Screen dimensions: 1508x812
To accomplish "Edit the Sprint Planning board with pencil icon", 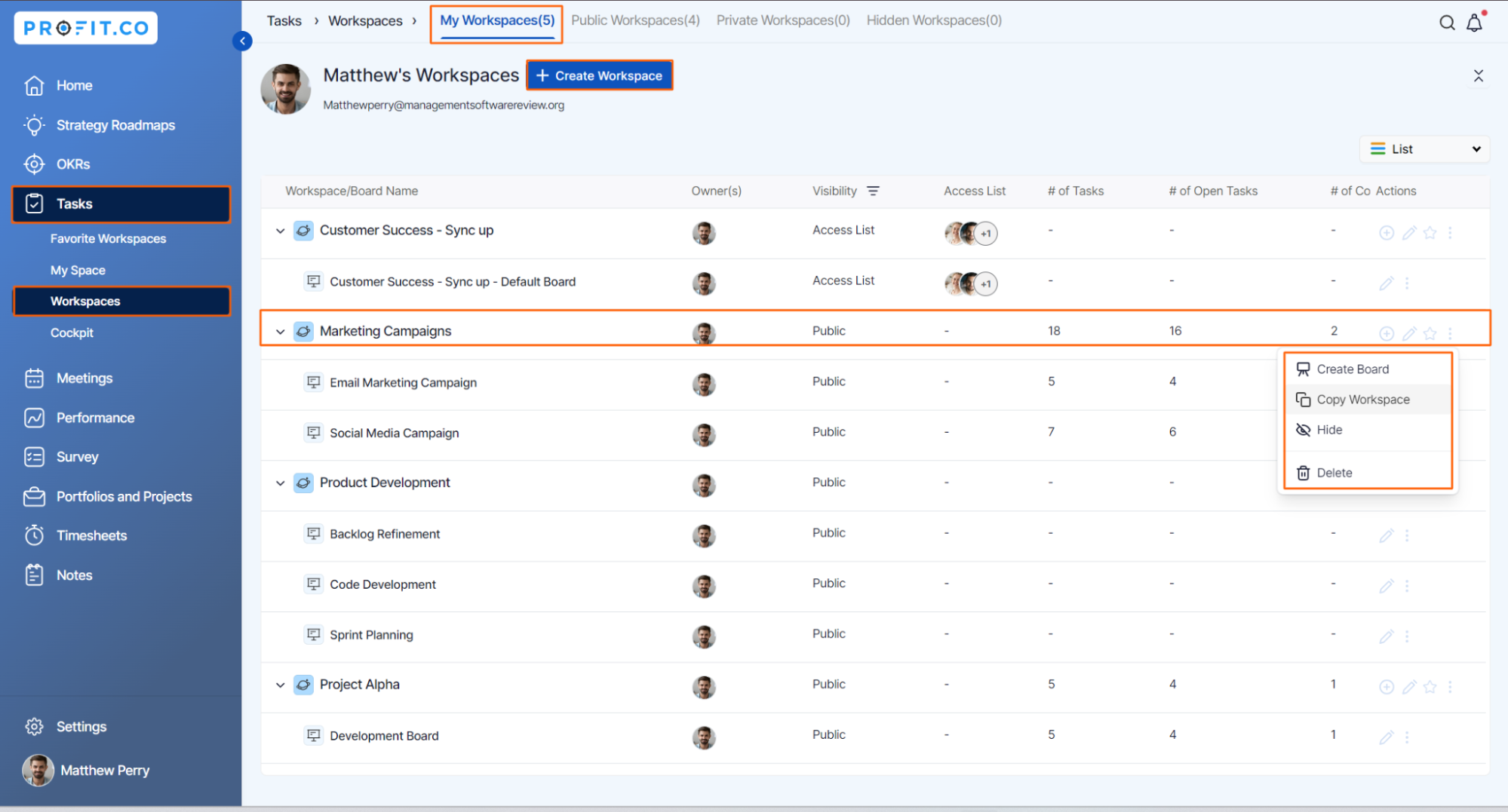I will [x=1386, y=636].
